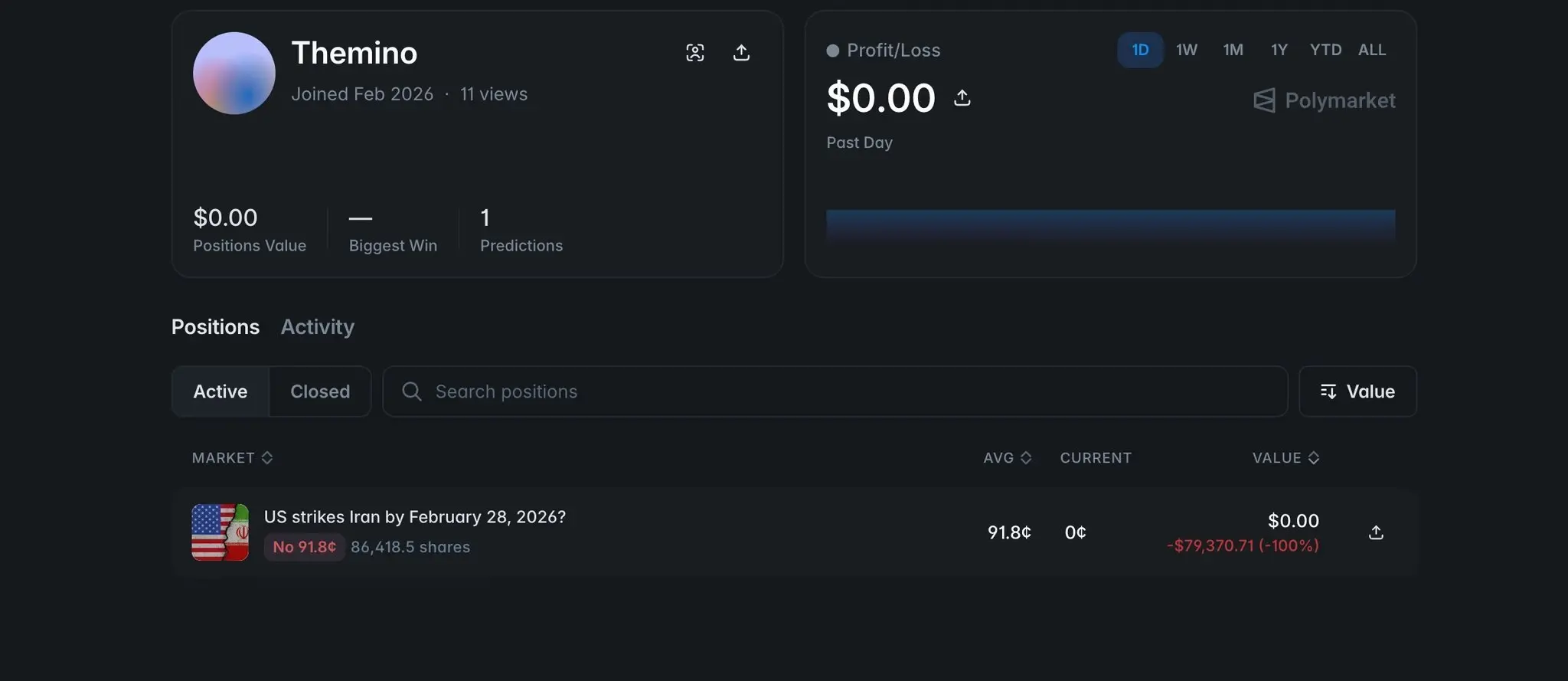
Task: Switch to the Activity tab
Action: point(317,327)
